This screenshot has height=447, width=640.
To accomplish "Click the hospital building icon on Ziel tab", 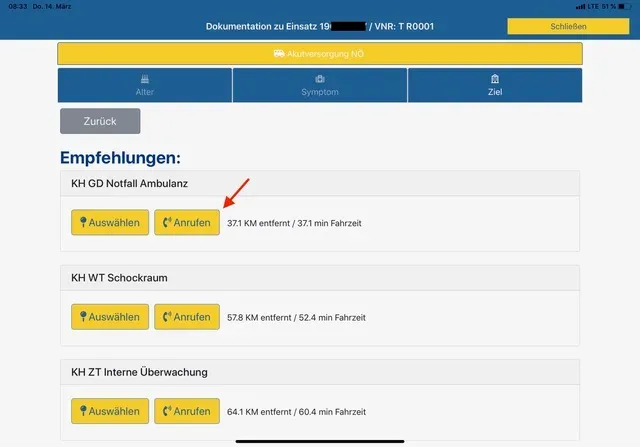I will 494,79.
